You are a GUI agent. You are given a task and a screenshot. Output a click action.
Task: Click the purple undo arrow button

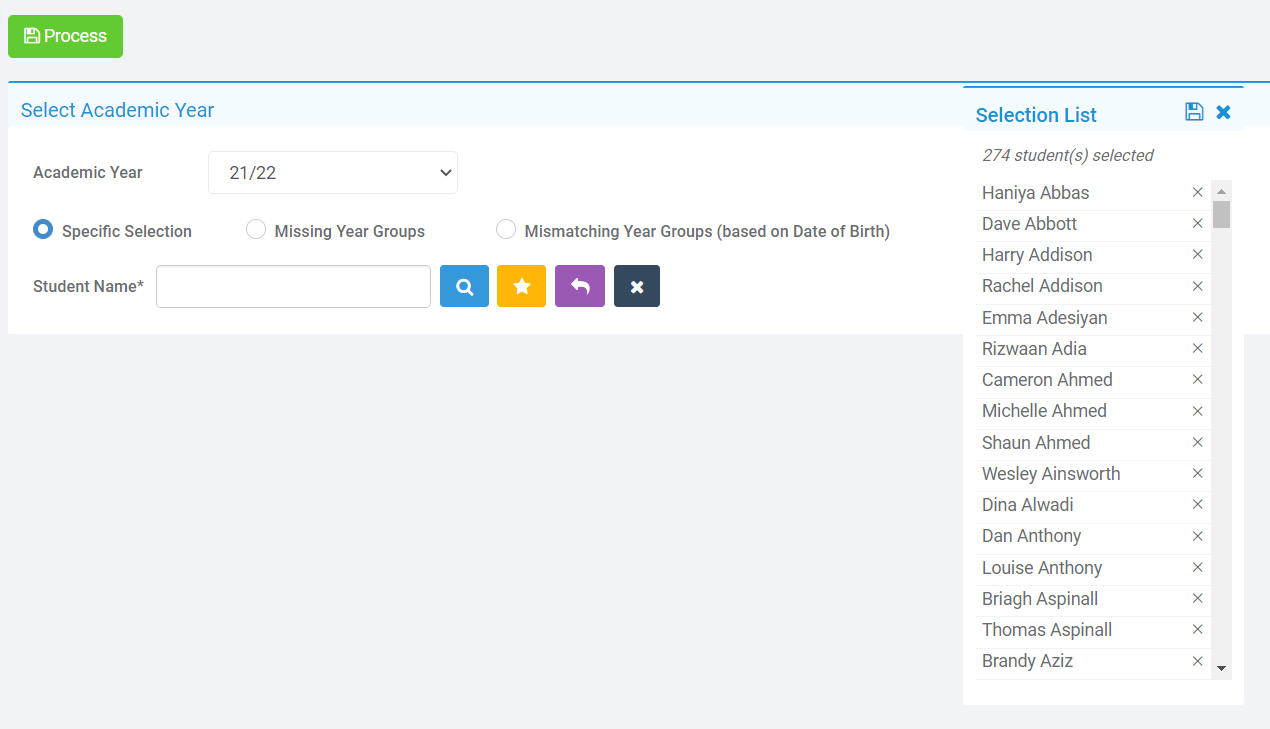580,286
